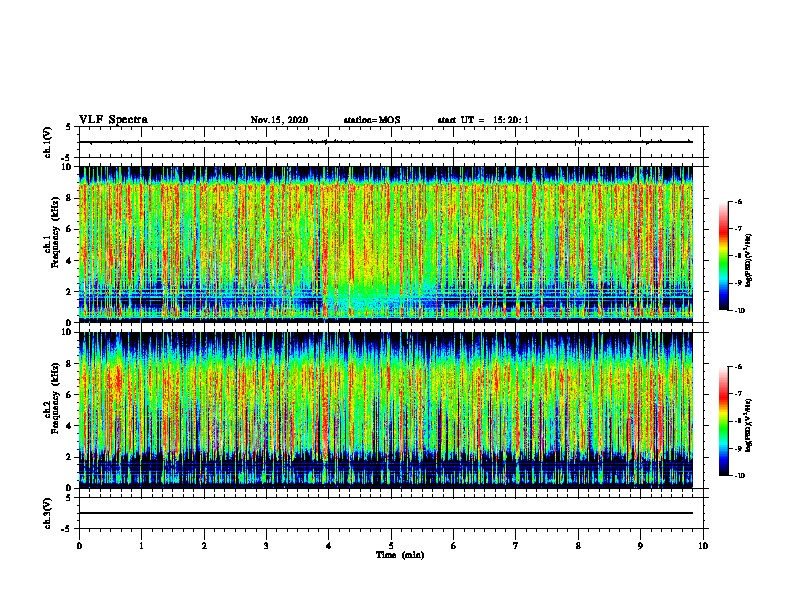Viewport: 792px width, 612px height.
Task: Click the "station=MOS" header label
Action: [x=372, y=120]
